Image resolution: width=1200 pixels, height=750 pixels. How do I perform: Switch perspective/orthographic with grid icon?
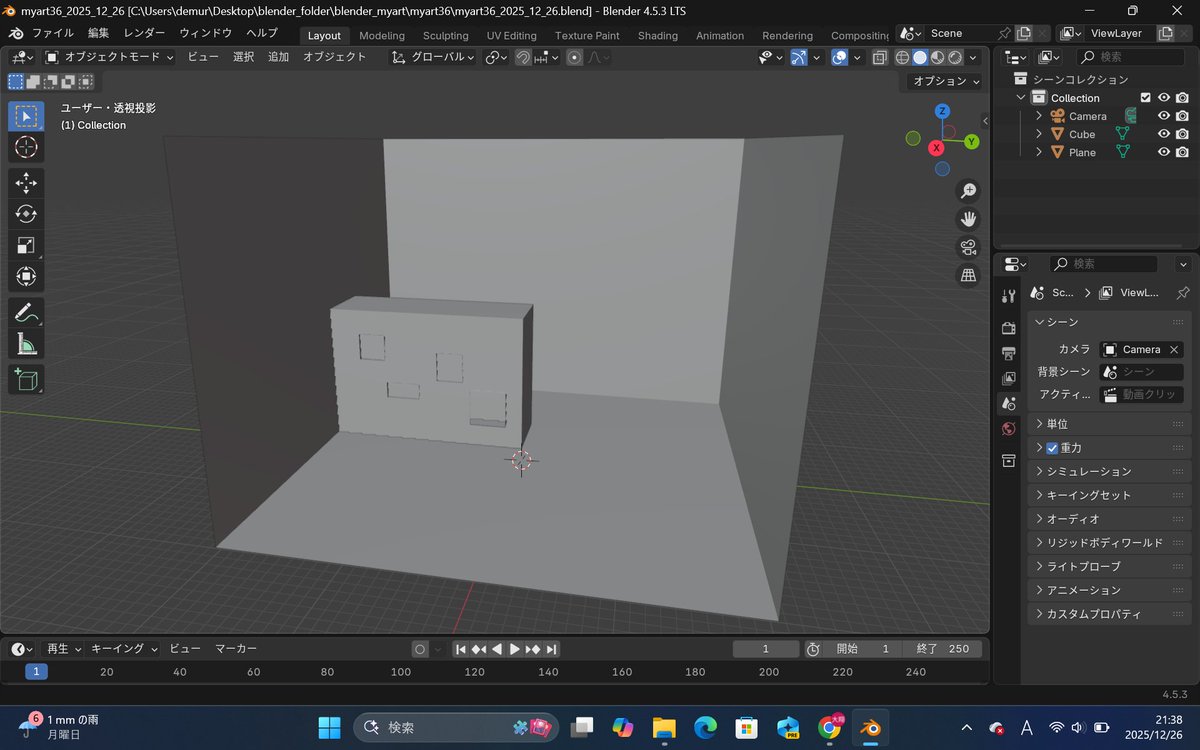click(968, 275)
